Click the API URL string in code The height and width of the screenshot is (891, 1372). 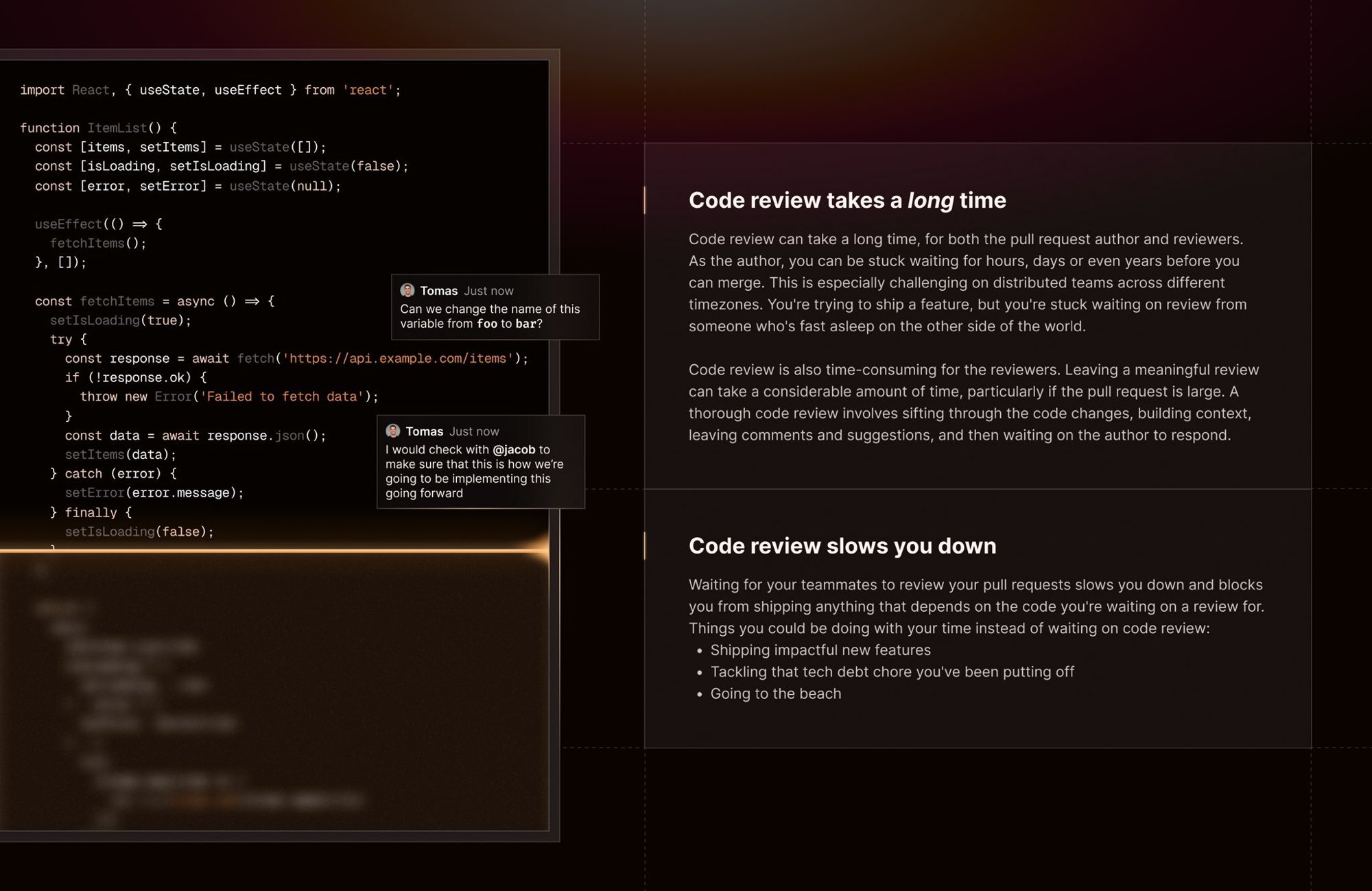pos(398,358)
